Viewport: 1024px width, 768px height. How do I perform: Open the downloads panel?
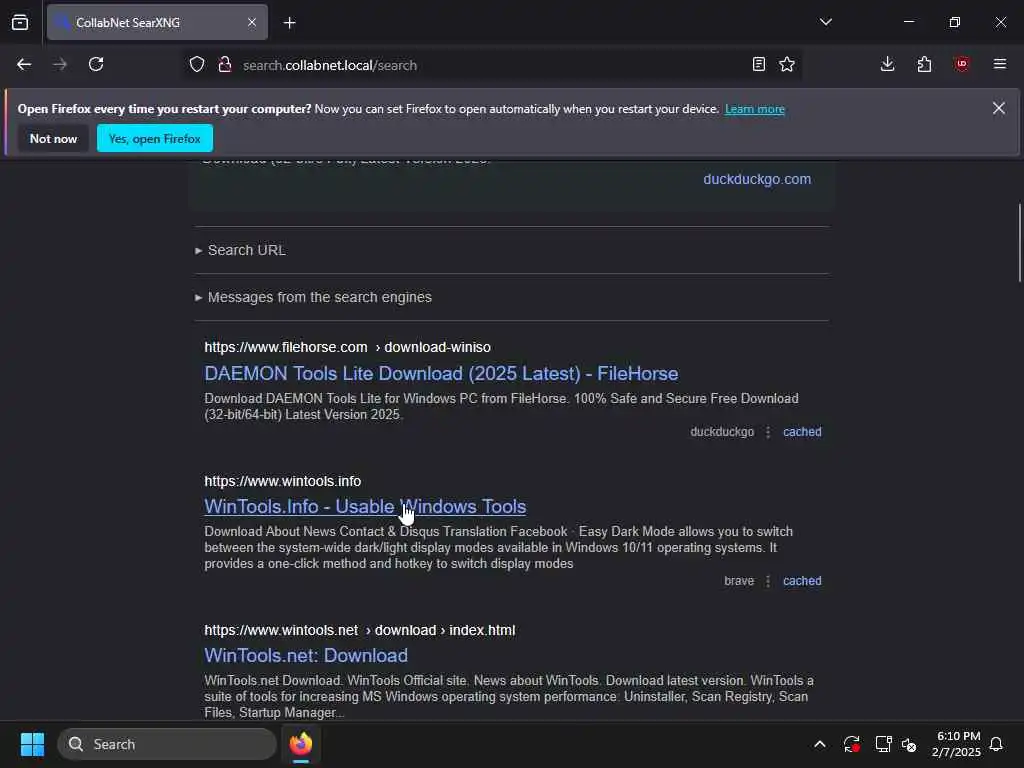887,65
